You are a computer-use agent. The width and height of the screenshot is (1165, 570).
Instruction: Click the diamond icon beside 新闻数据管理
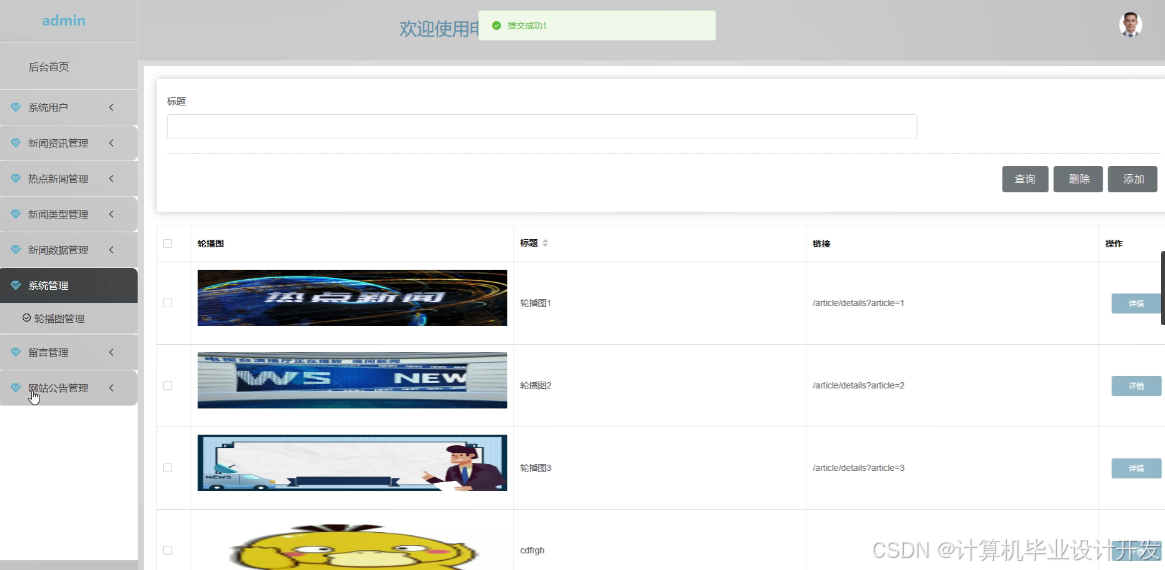tap(16, 250)
